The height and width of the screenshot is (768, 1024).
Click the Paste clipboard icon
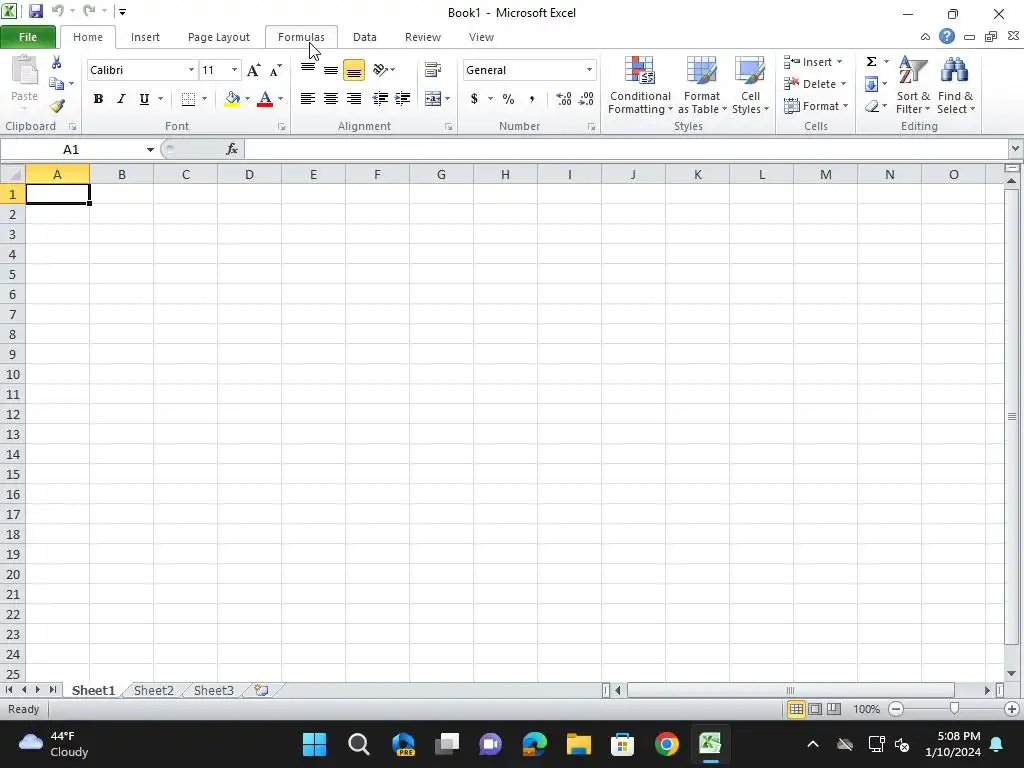pos(25,71)
